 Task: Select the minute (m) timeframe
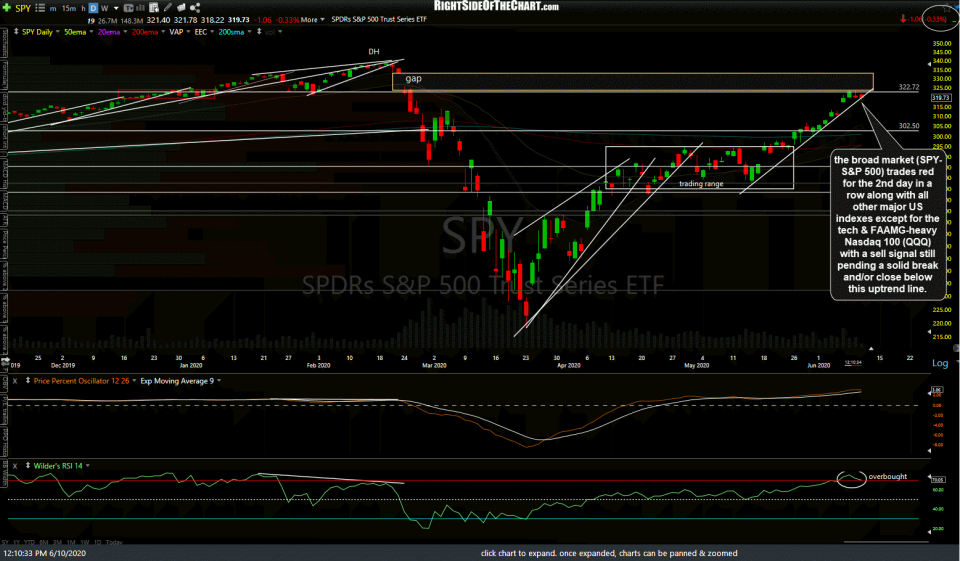tap(53, 9)
